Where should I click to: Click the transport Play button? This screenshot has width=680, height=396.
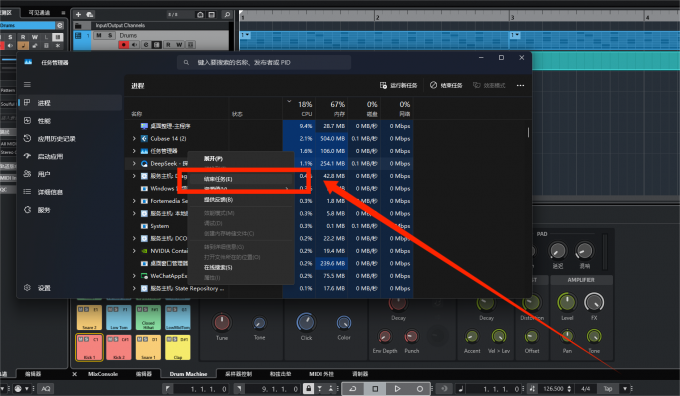coord(397,389)
